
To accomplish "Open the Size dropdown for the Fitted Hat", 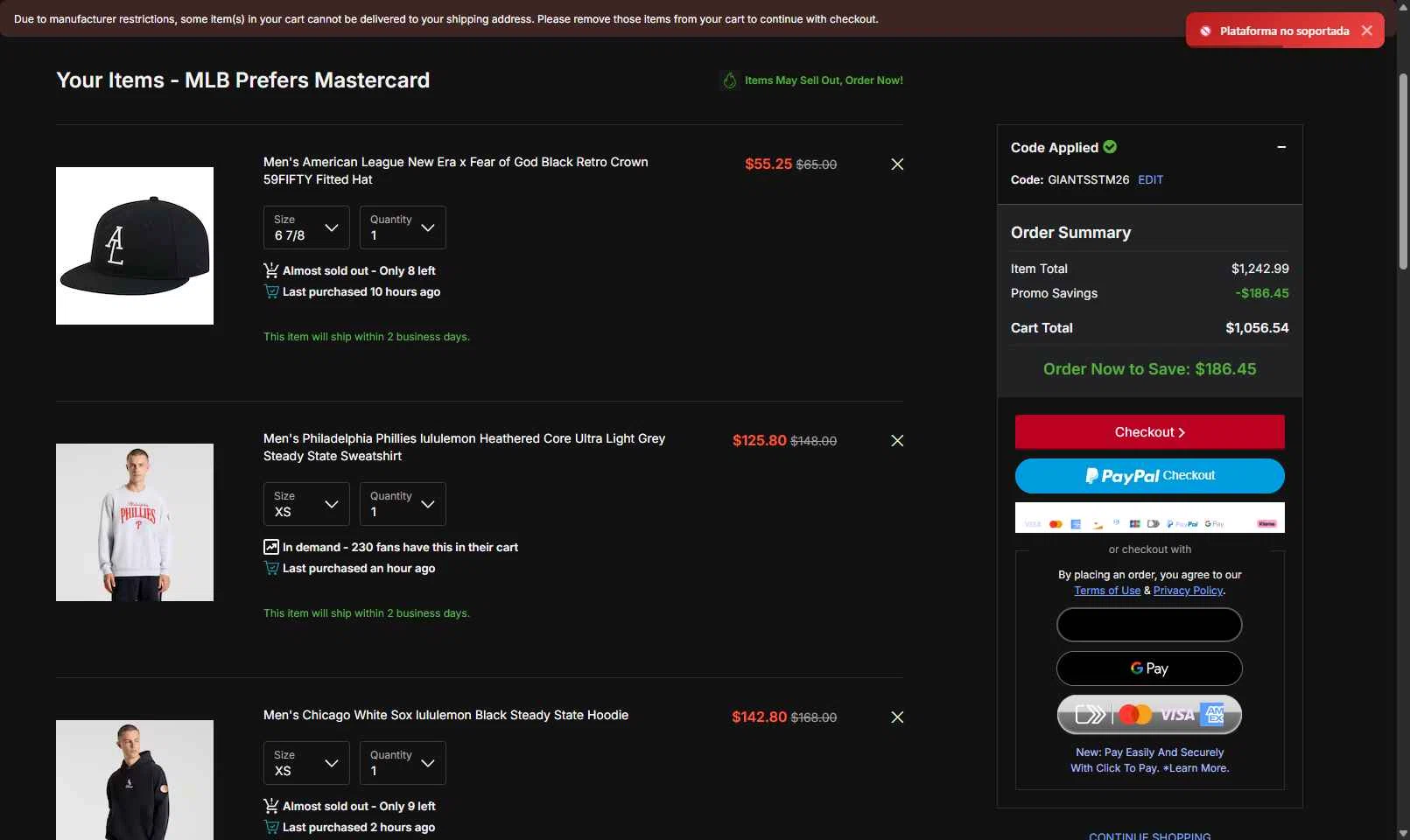I will click(306, 227).
